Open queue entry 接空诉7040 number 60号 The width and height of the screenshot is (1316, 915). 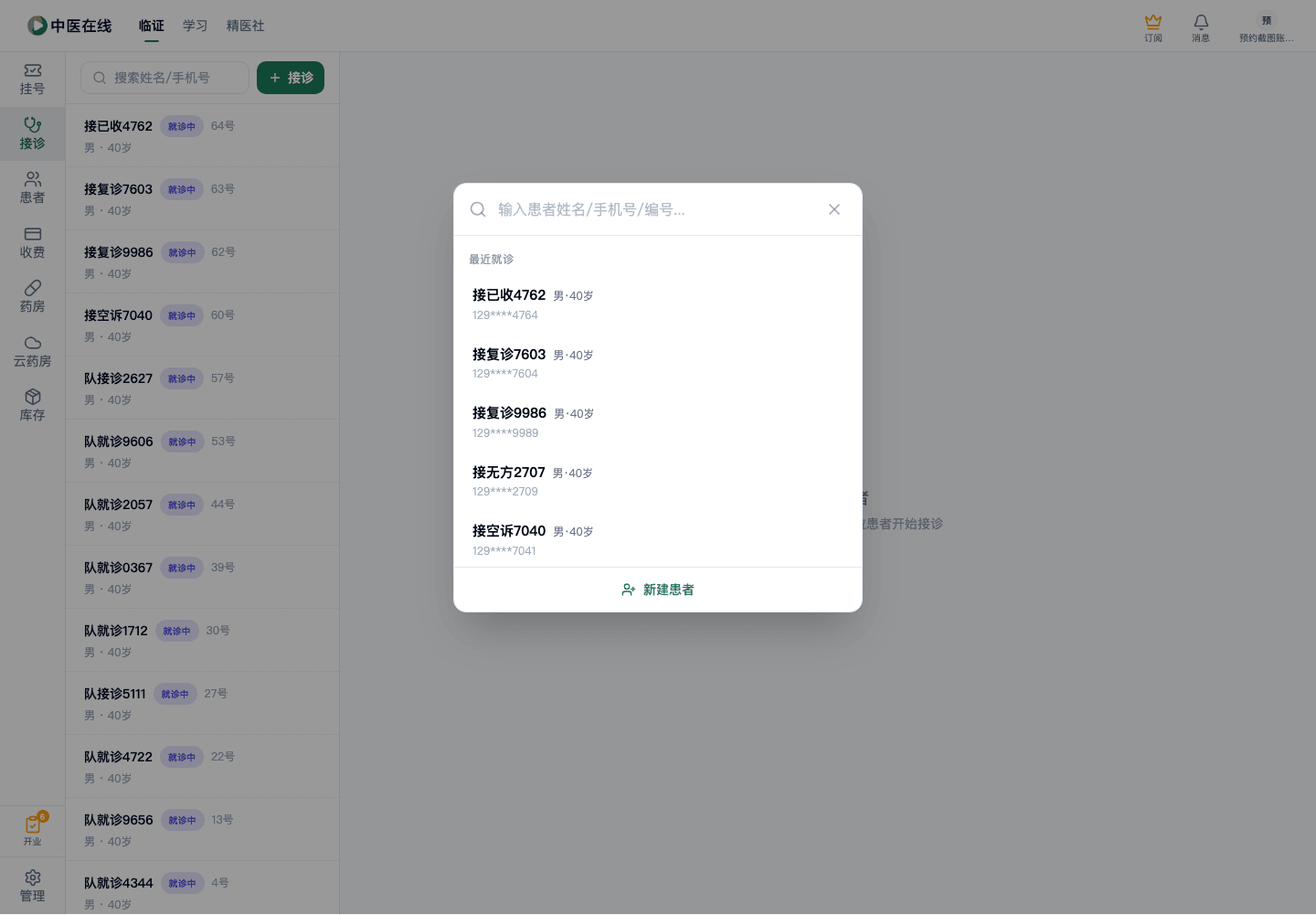[x=202, y=325]
